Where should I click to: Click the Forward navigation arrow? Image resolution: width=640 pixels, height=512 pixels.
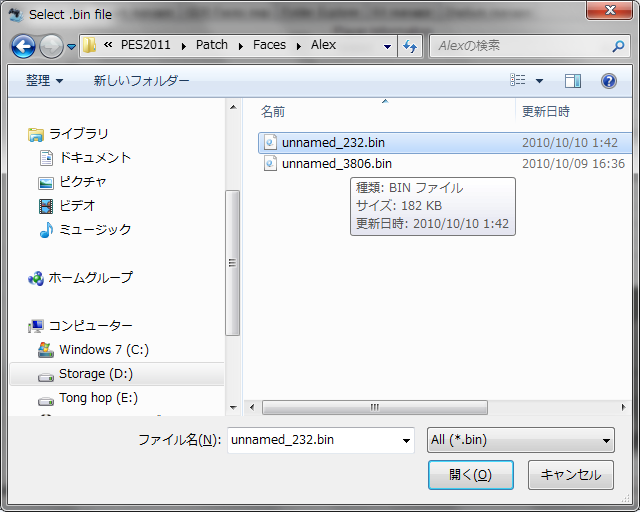pos(51,46)
